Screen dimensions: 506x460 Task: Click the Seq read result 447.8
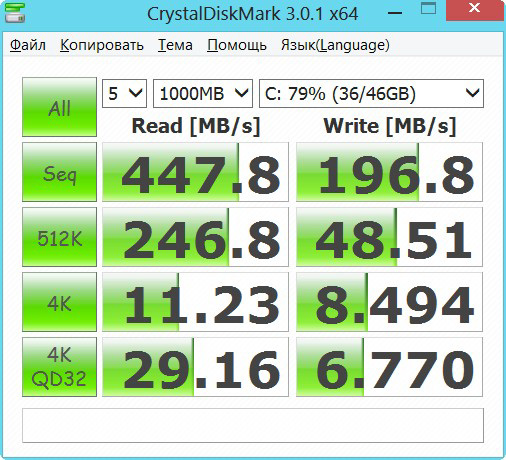[195, 172]
